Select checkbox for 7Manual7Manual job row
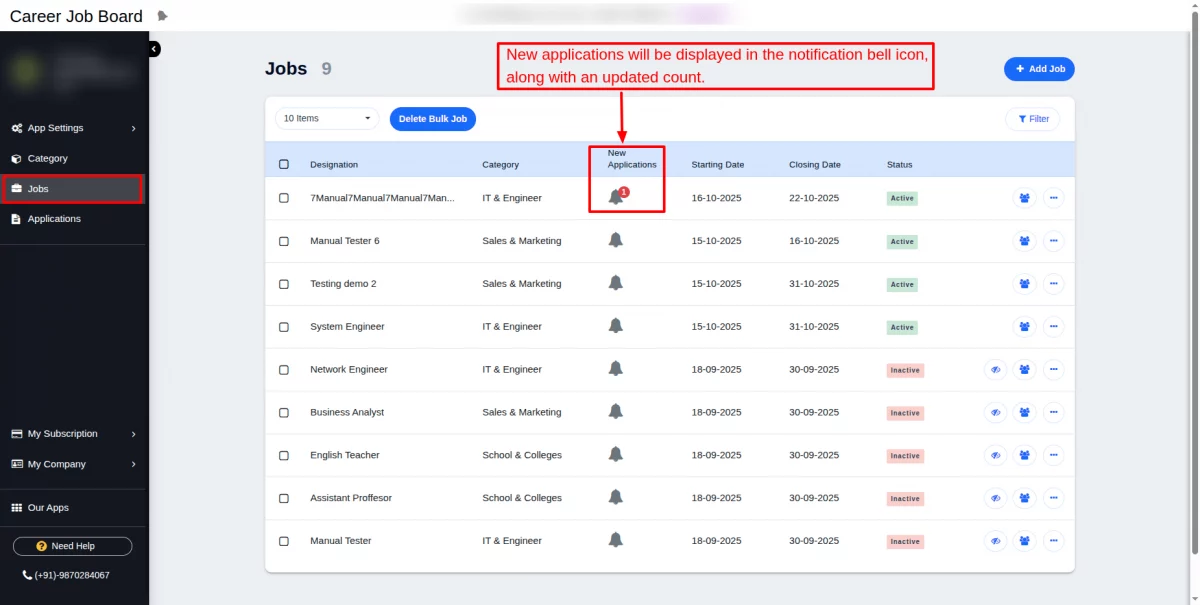 284,198
